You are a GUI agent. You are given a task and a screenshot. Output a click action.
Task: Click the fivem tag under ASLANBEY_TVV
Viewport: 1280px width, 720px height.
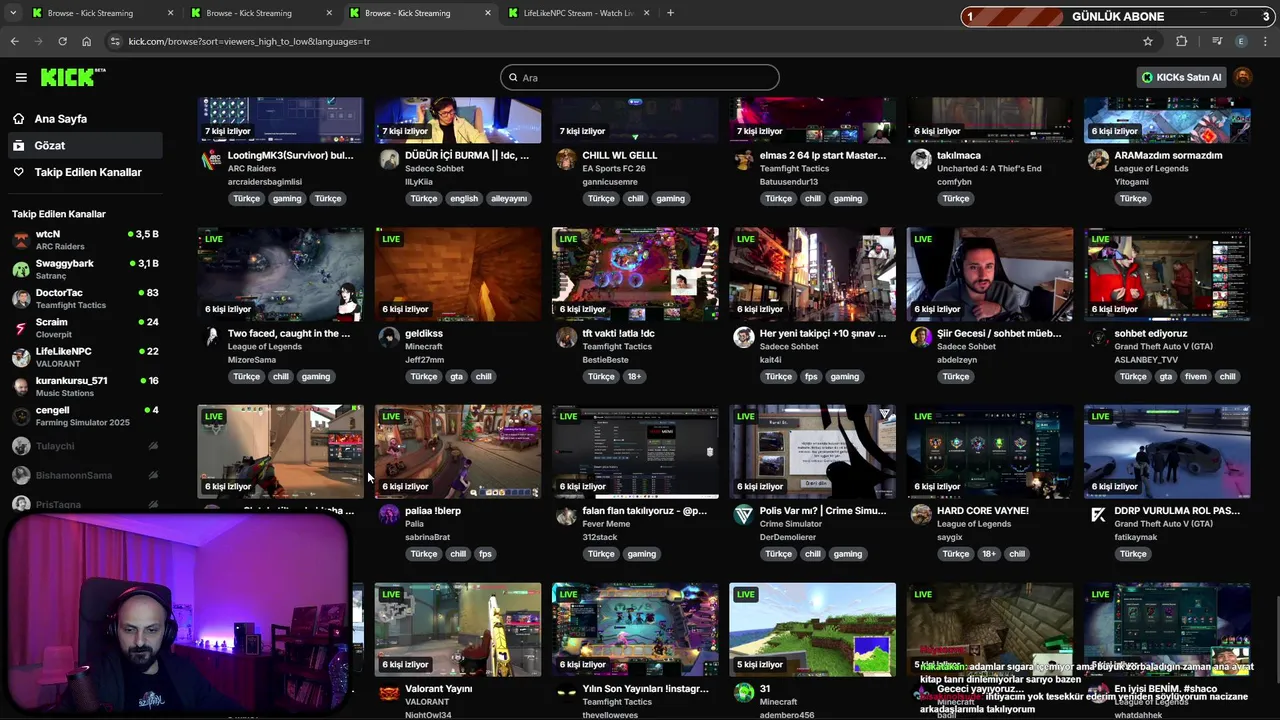click(x=1196, y=376)
